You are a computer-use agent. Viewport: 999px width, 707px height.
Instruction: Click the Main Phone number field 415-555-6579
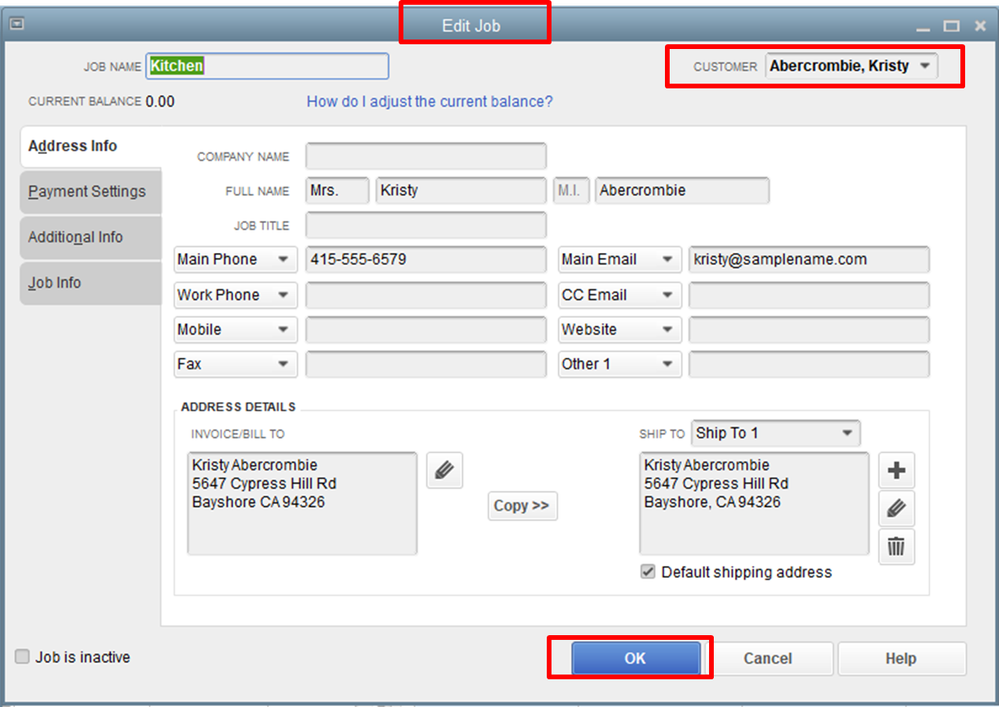click(x=426, y=259)
